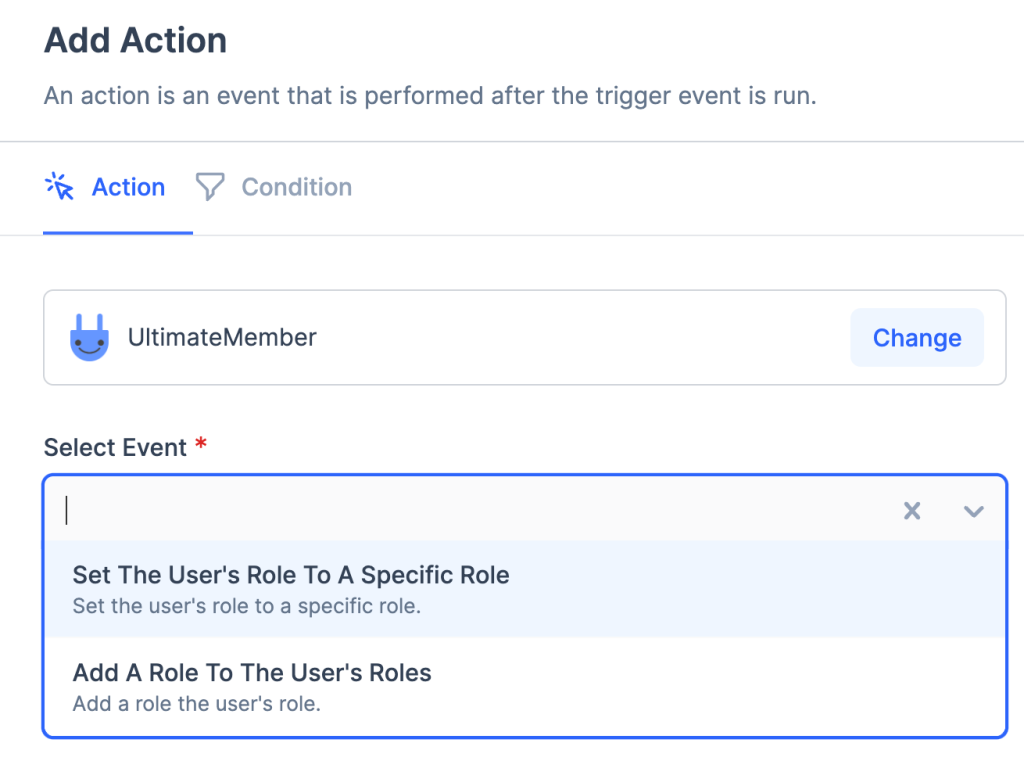Choose "Set The User's Role To A Specific Role"
Image resolution: width=1024 pixels, height=768 pixels.
click(x=291, y=575)
